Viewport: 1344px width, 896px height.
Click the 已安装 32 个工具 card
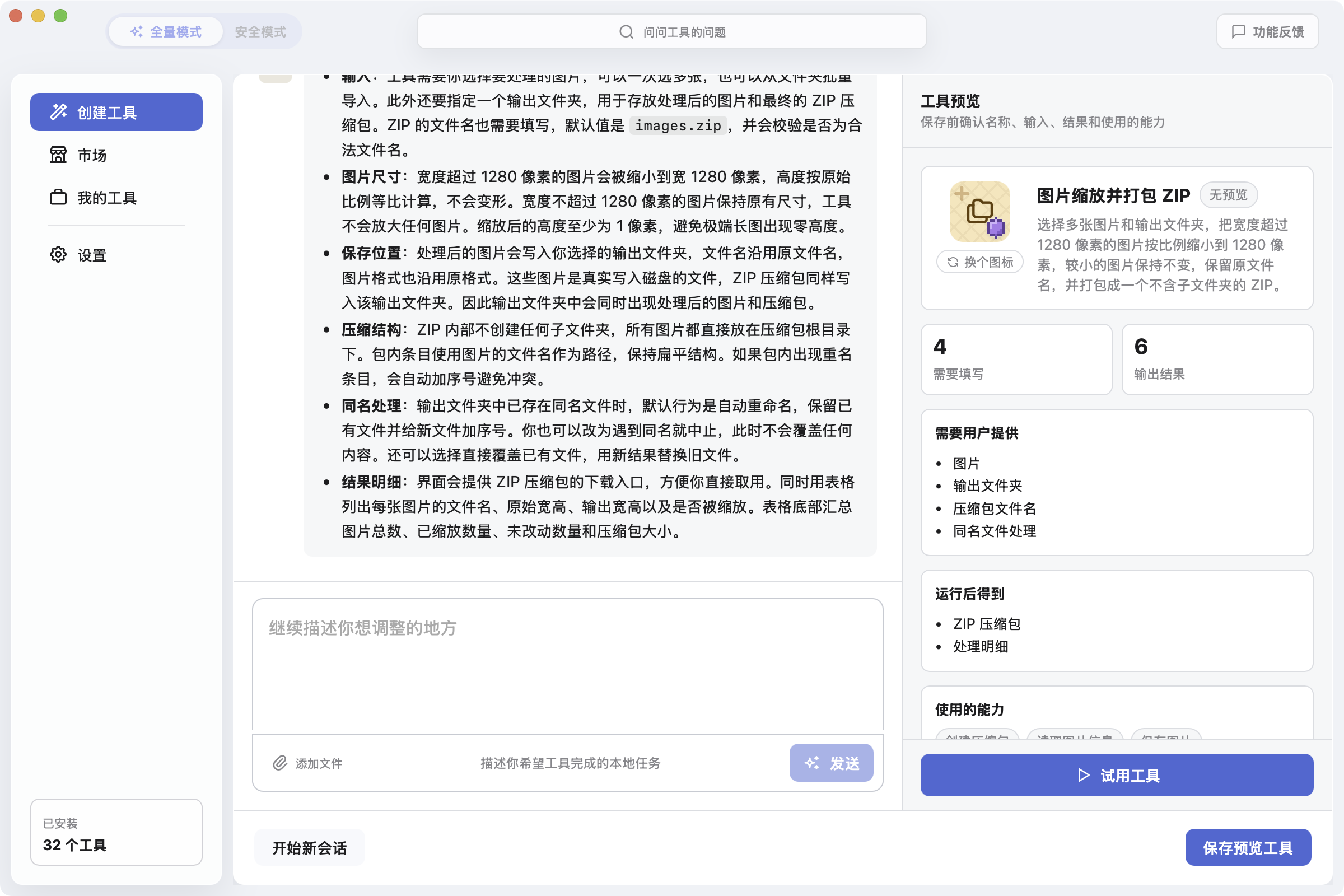(116, 832)
